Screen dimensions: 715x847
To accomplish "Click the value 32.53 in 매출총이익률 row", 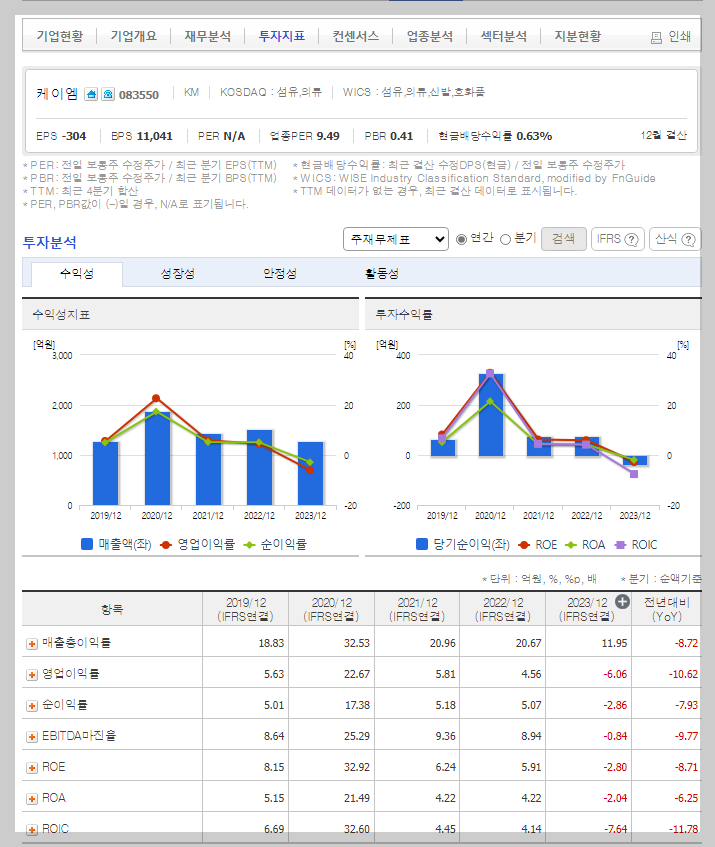I will tap(356, 643).
